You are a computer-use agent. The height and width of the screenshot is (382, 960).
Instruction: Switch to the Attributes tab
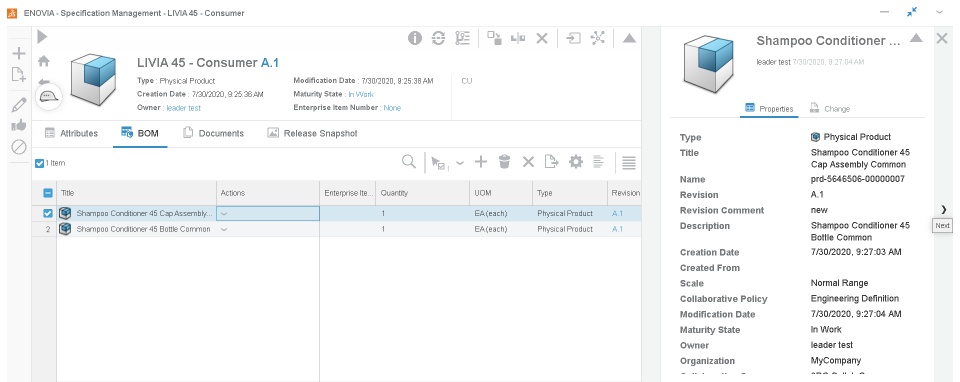[x=72, y=133]
